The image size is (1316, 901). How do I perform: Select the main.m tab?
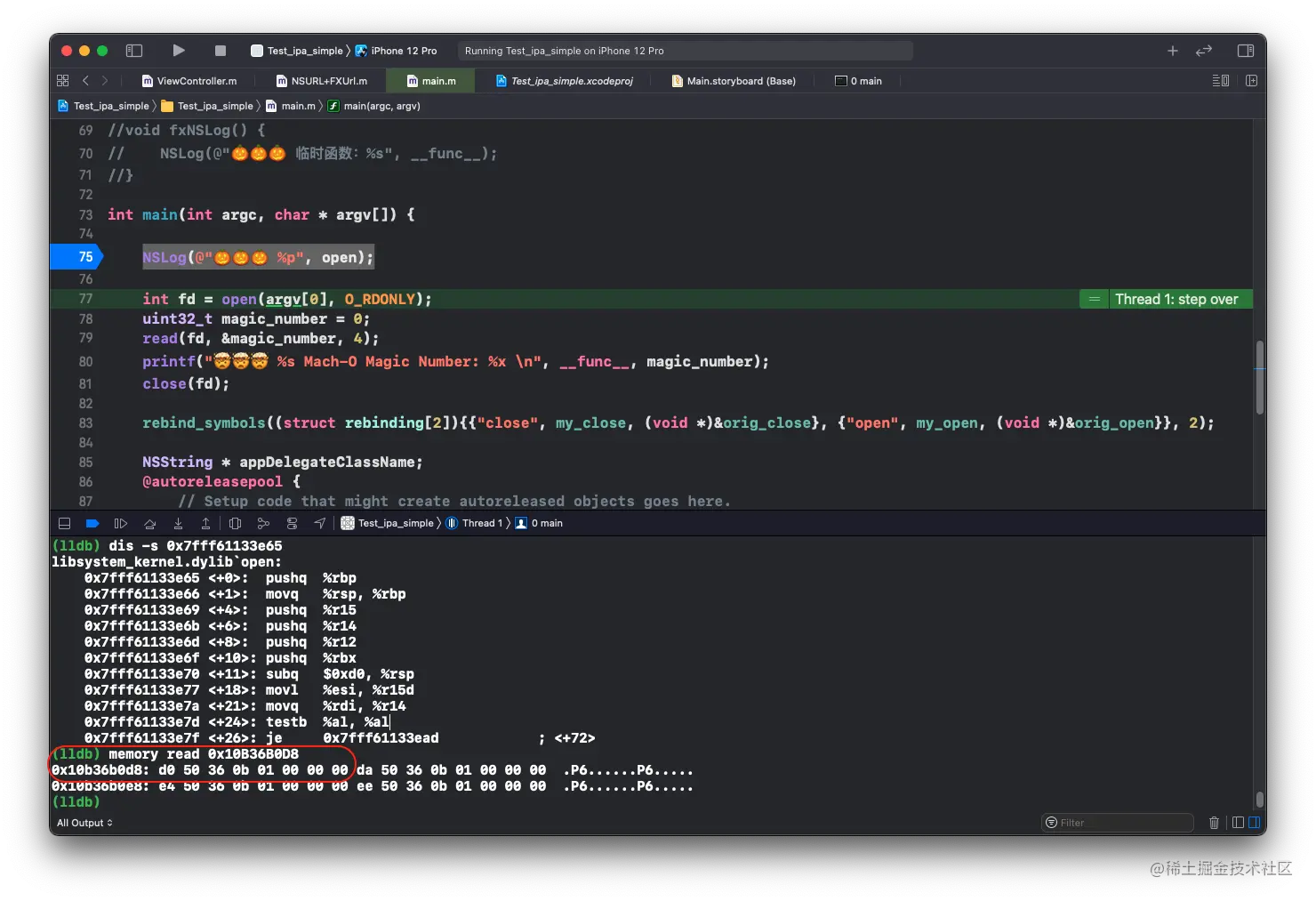[x=431, y=81]
